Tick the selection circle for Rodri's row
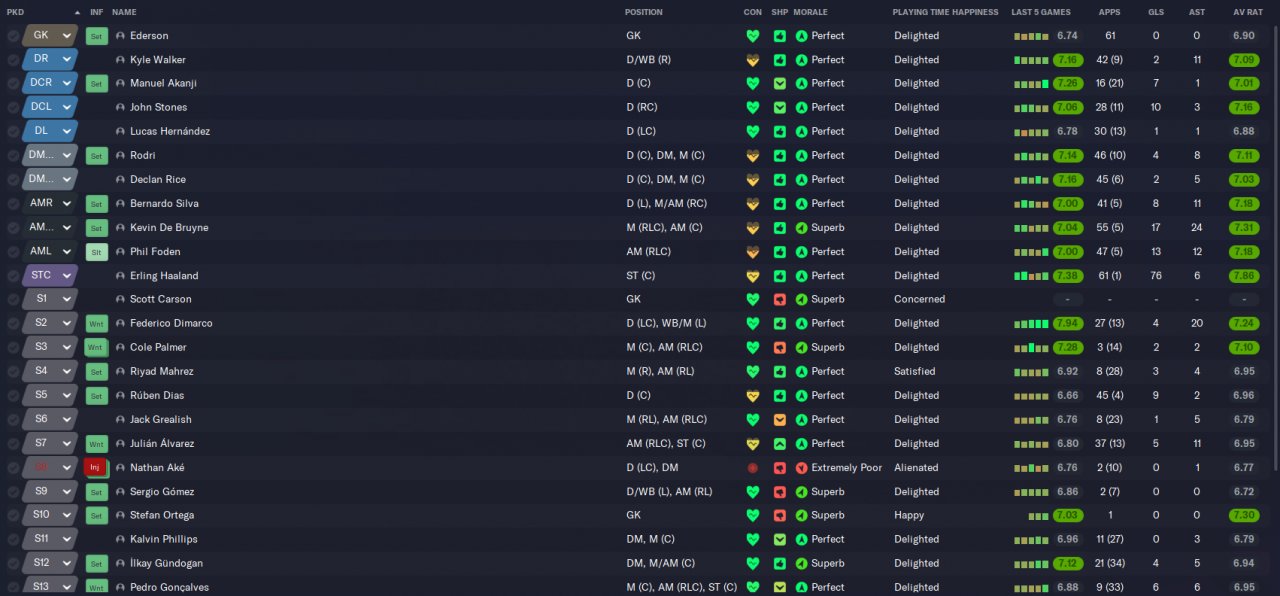This screenshot has width=1280, height=596. [13, 156]
